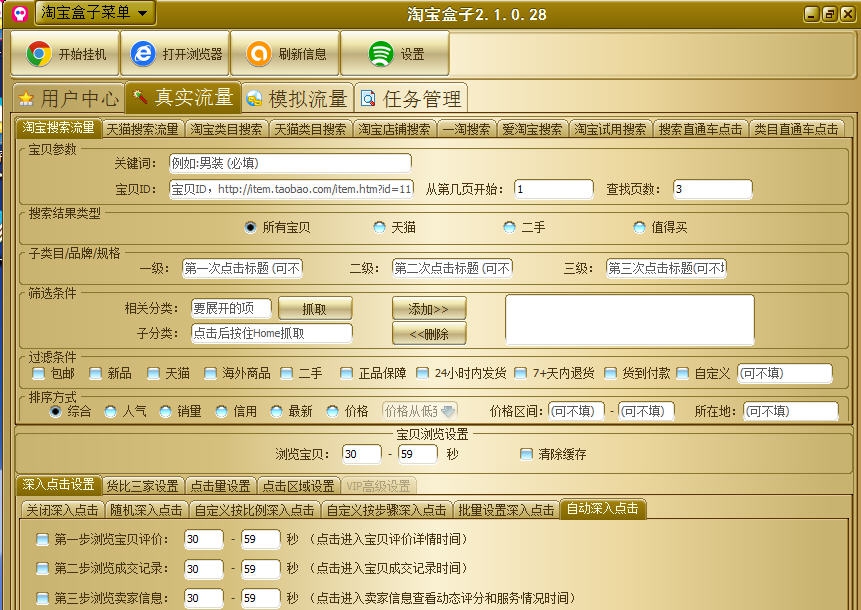The height and width of the screenshot is (610, 861).
Task: Open the 一淘搜索 sub-tab
Action: coord(466,129)
